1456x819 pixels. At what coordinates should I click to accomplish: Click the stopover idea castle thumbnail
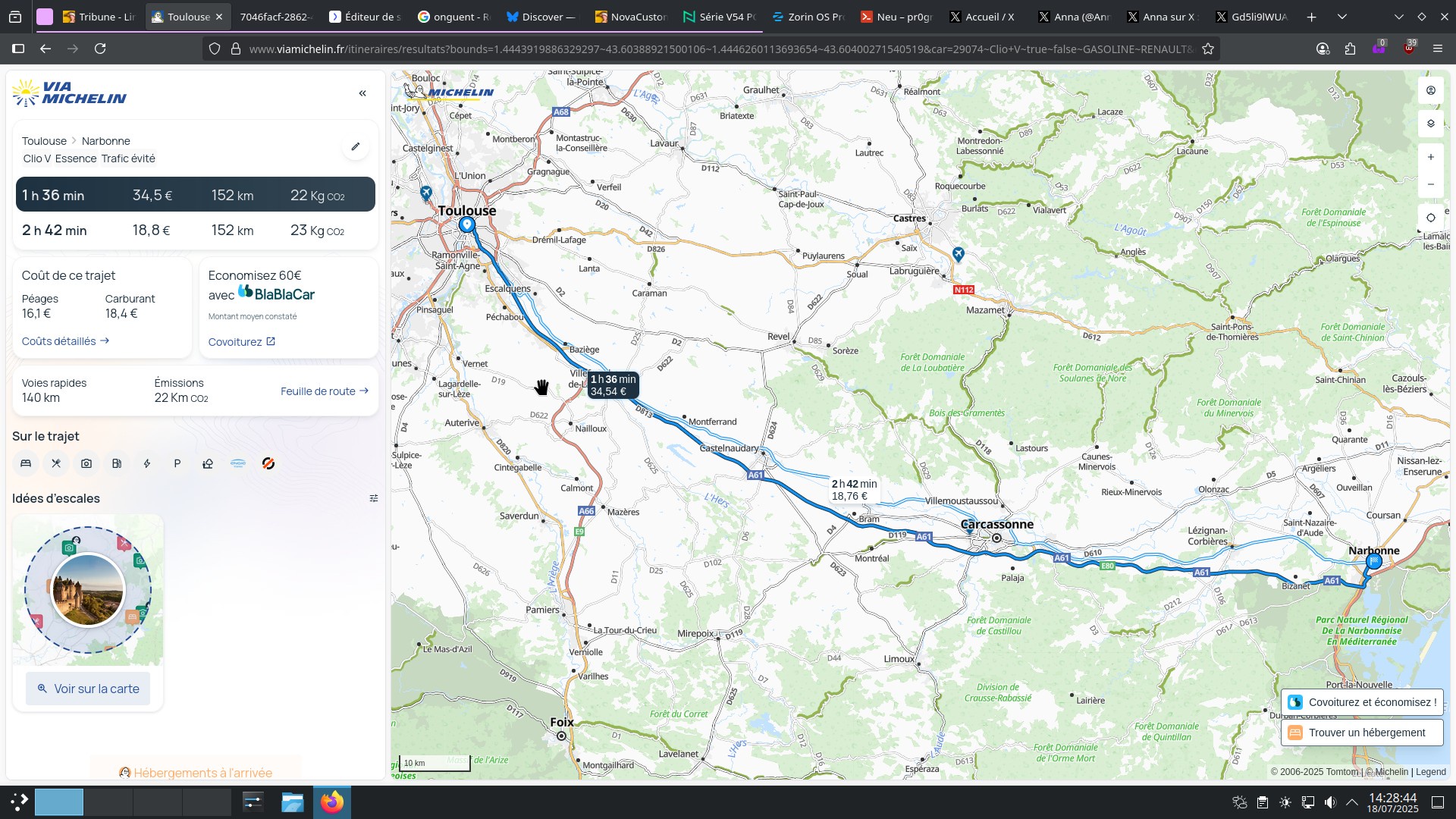88,590
